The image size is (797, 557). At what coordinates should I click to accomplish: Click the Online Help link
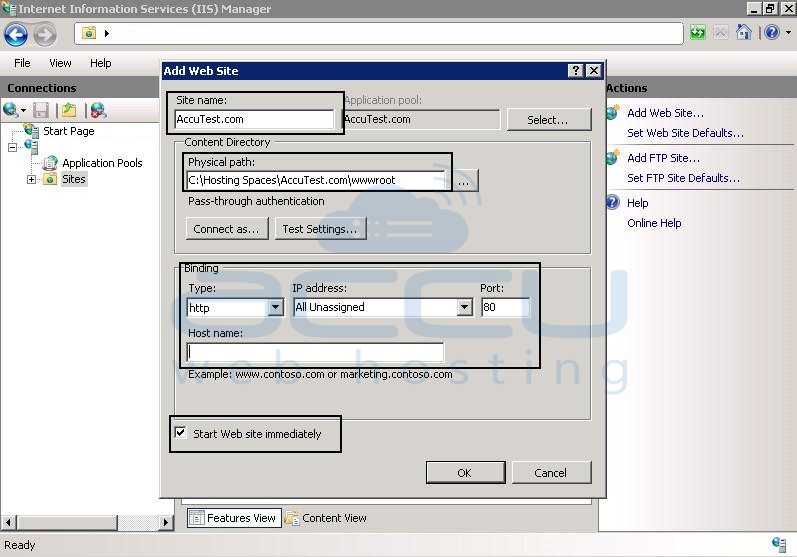[654, 223]
